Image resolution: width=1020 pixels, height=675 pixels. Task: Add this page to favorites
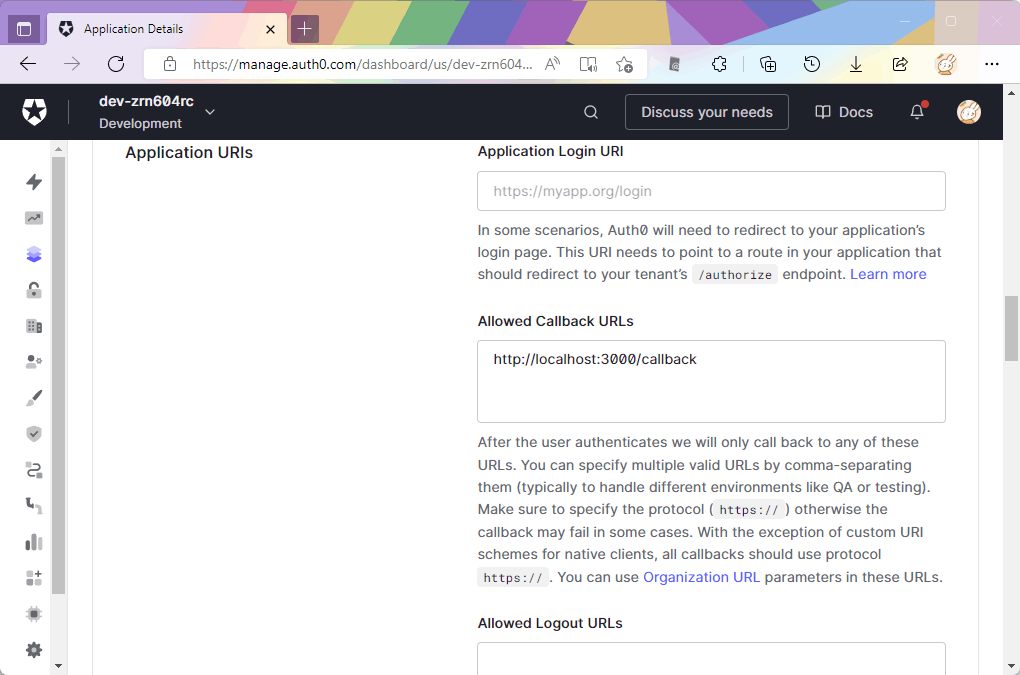[624, 64]
